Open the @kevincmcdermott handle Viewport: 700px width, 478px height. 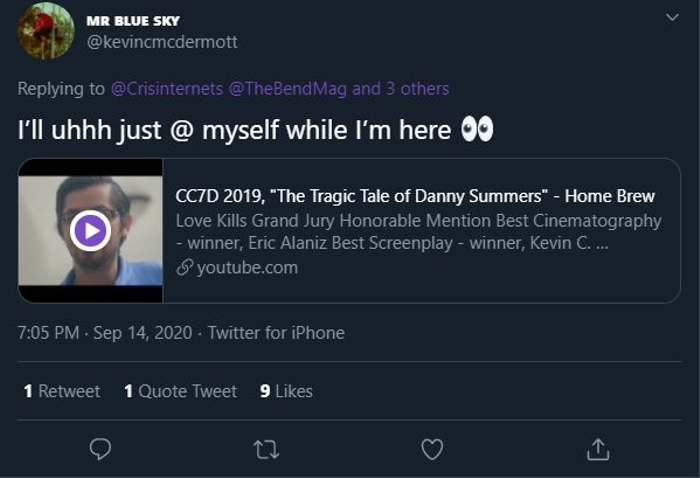point(163,42)
